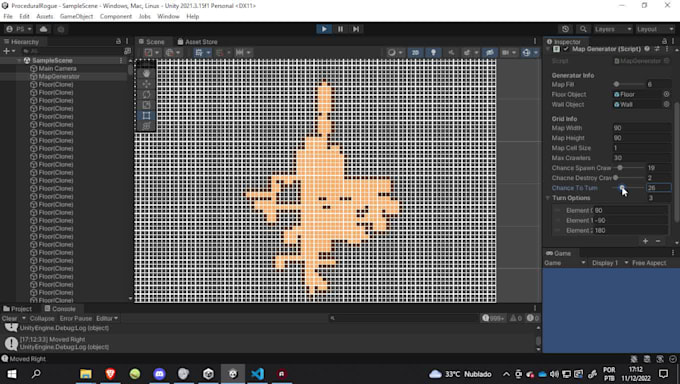Remove Turn Options element with minus

click(658, 241)
